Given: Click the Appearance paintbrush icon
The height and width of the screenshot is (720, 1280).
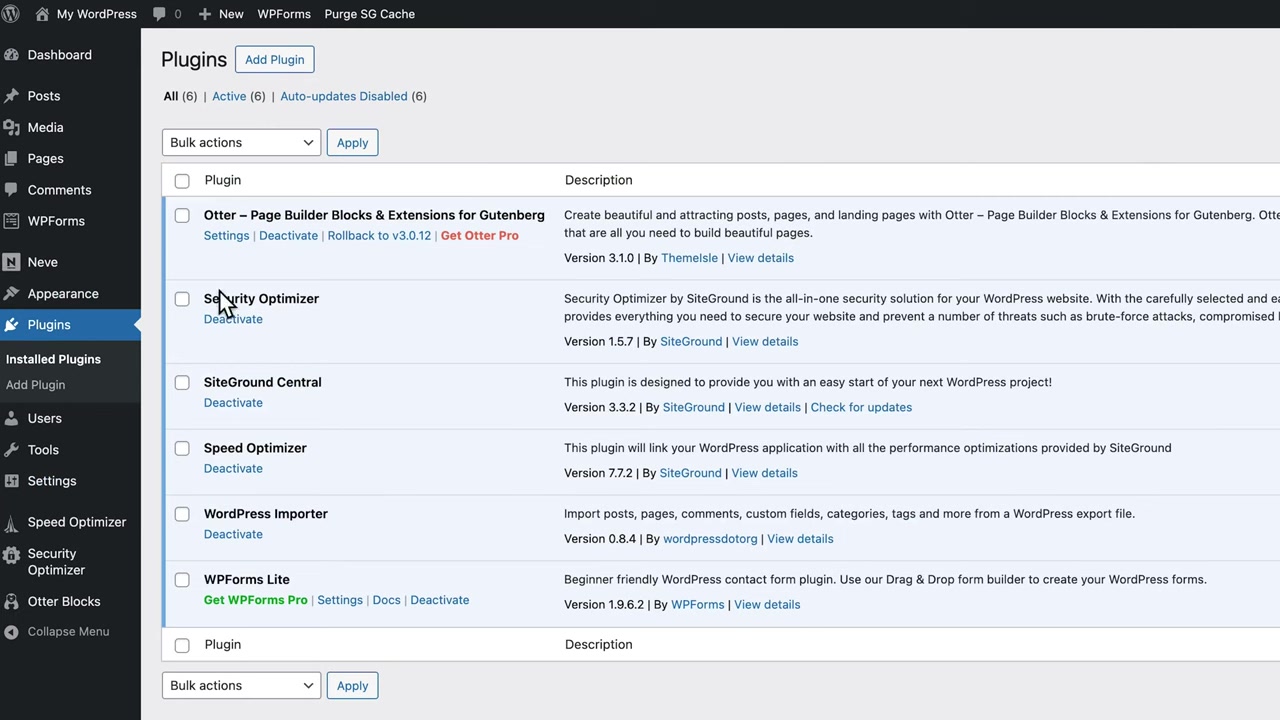Looking at the screenshot, I should click(11, 294).
